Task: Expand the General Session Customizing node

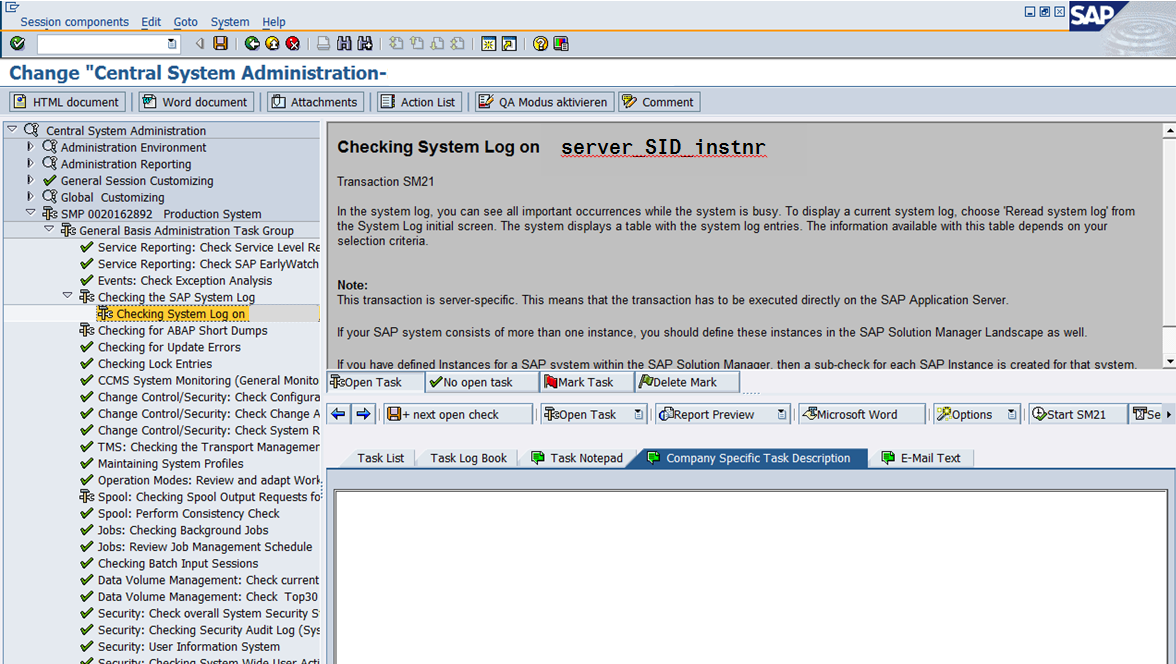Action: (31, 180)
